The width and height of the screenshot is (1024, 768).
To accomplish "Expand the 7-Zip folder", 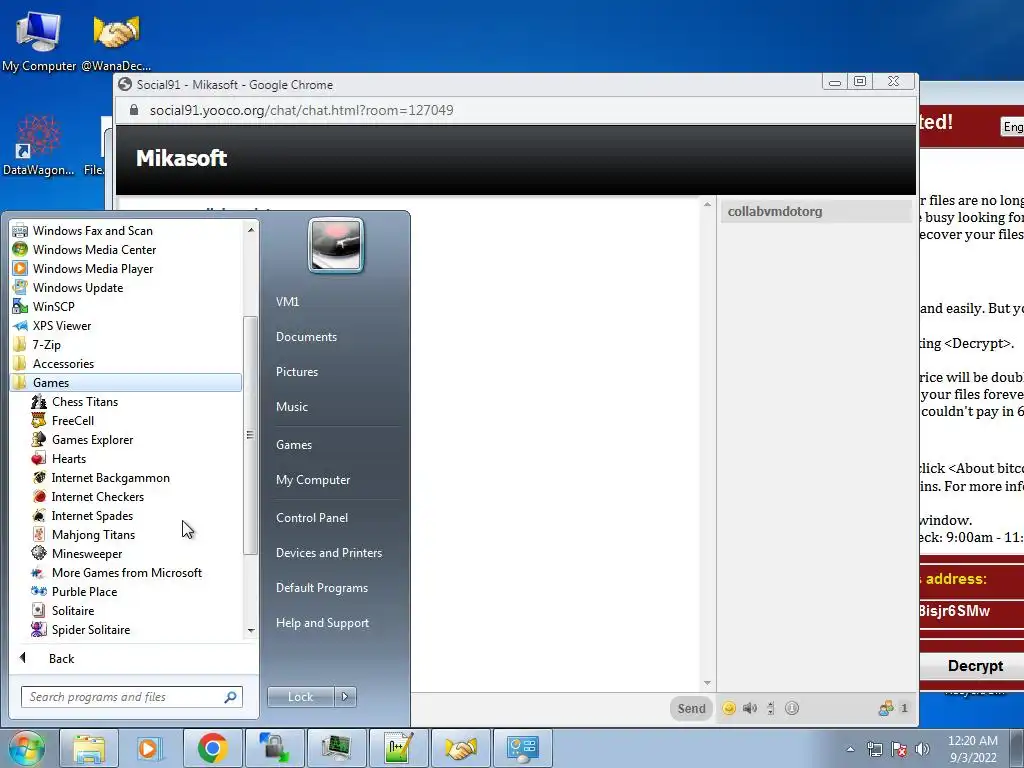I will (46, 345).
